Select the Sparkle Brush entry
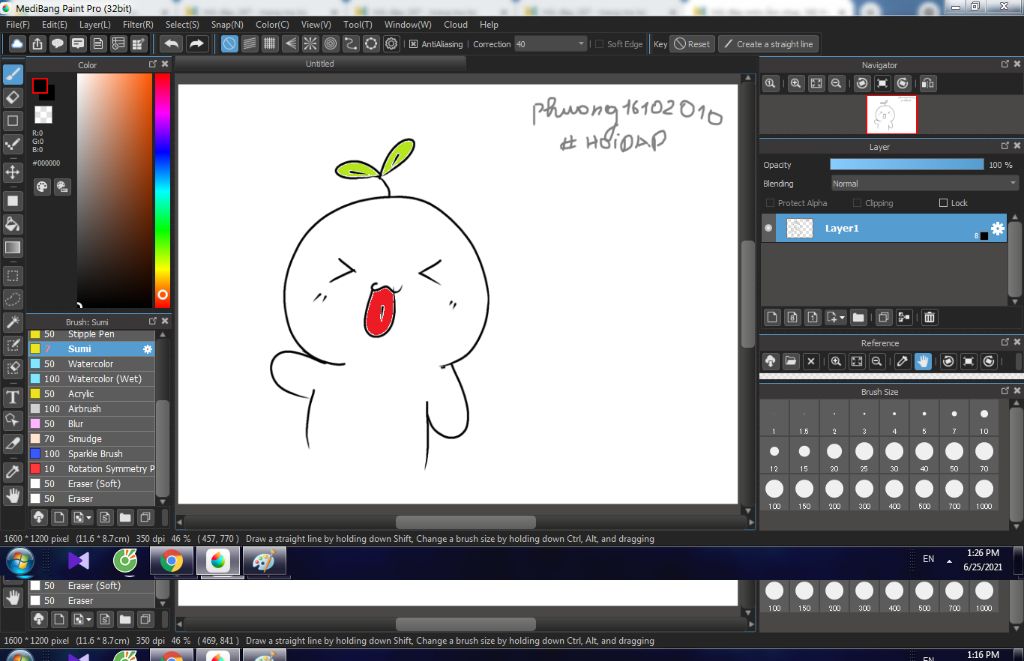The height and width of the screenshot is (661, 1024). tap(91, 454)
